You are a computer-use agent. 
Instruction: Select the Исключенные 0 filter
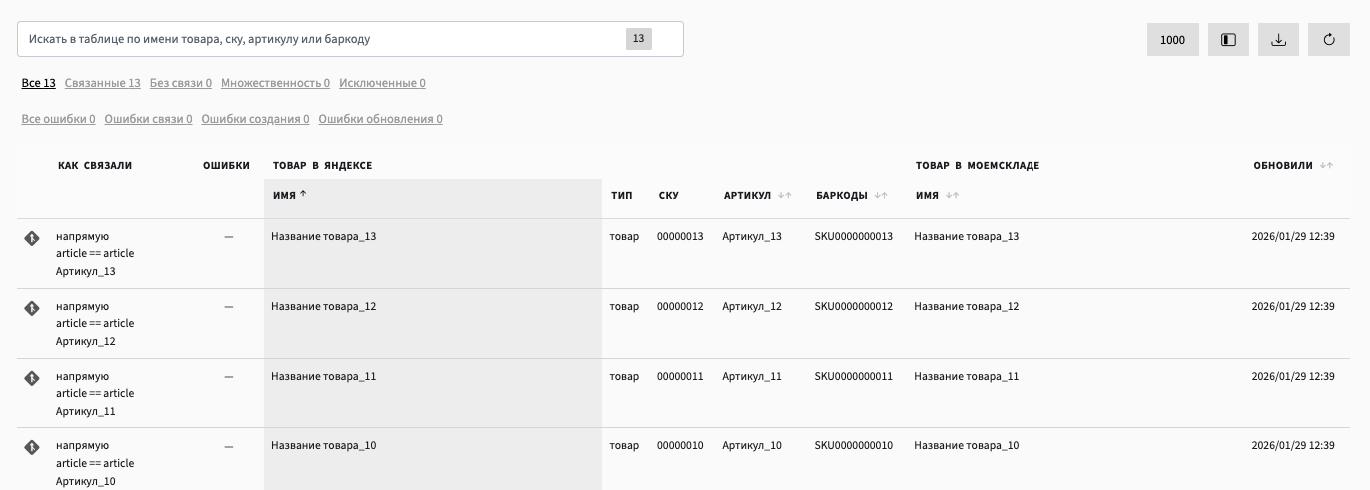click(x=383, y=83)
